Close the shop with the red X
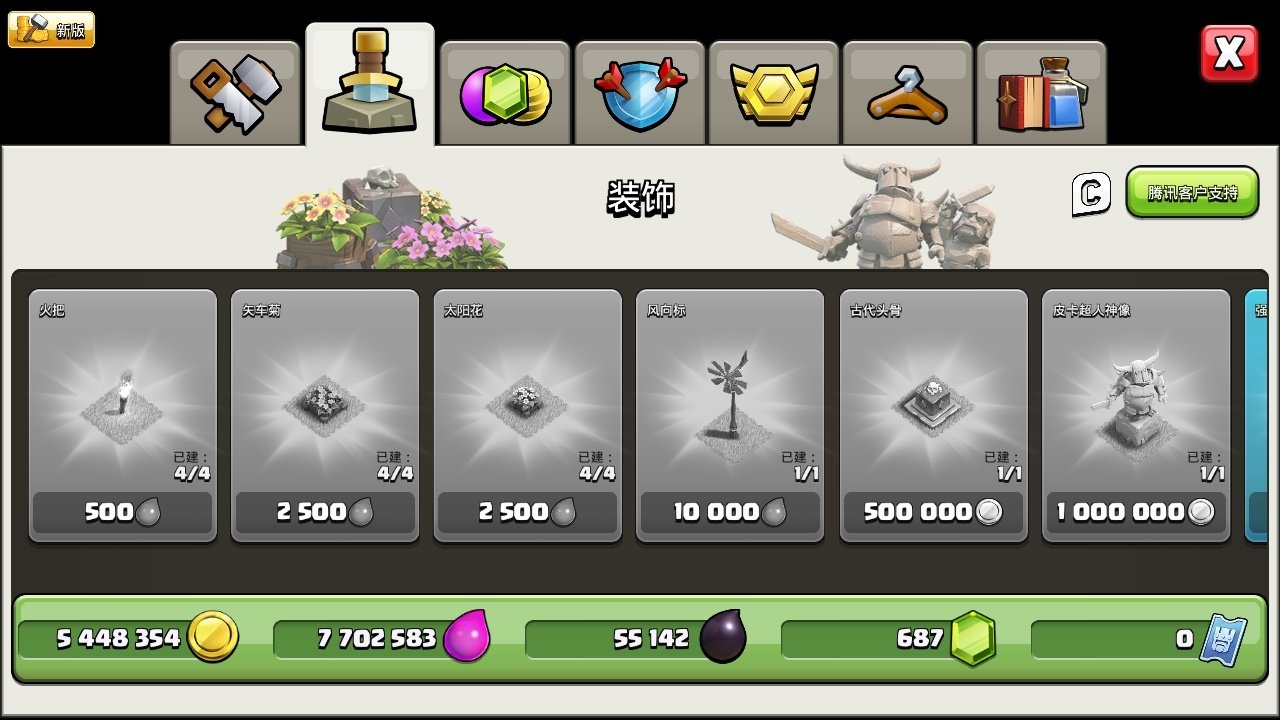 pos(1229,53)
